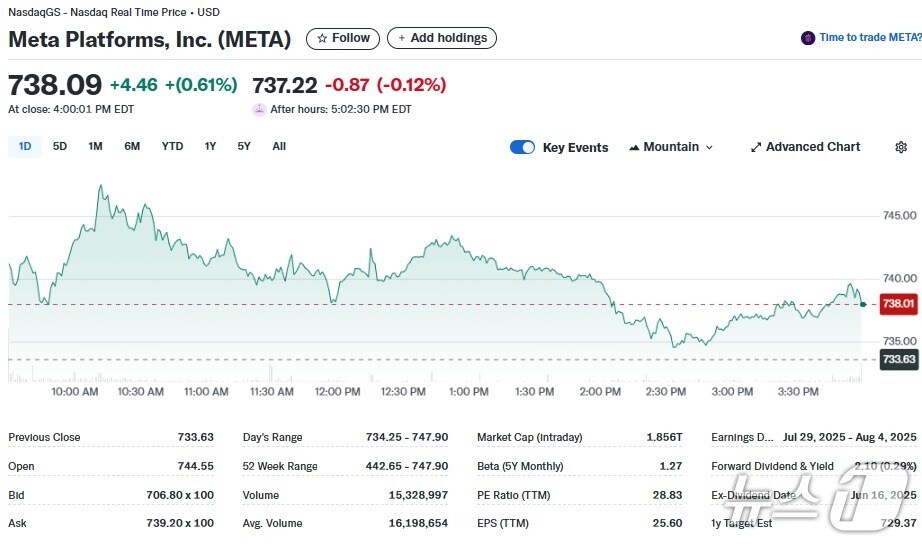This screenshot has height=545, width=922.
Task: Toggle the Key Events switch
Action: pyautogui.click(x=522, y=147)
